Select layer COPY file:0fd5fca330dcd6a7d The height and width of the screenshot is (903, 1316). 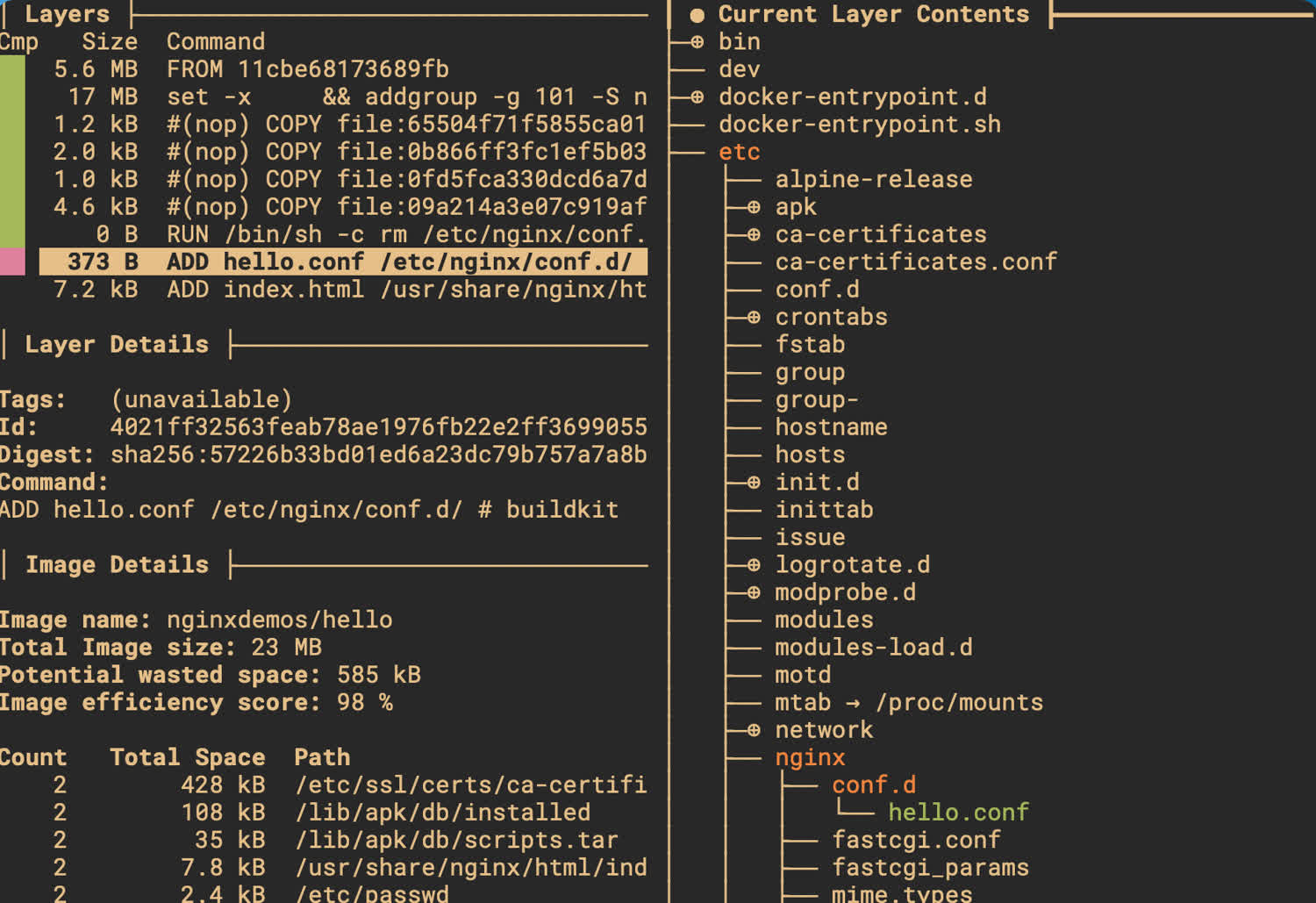pos(342,179)
